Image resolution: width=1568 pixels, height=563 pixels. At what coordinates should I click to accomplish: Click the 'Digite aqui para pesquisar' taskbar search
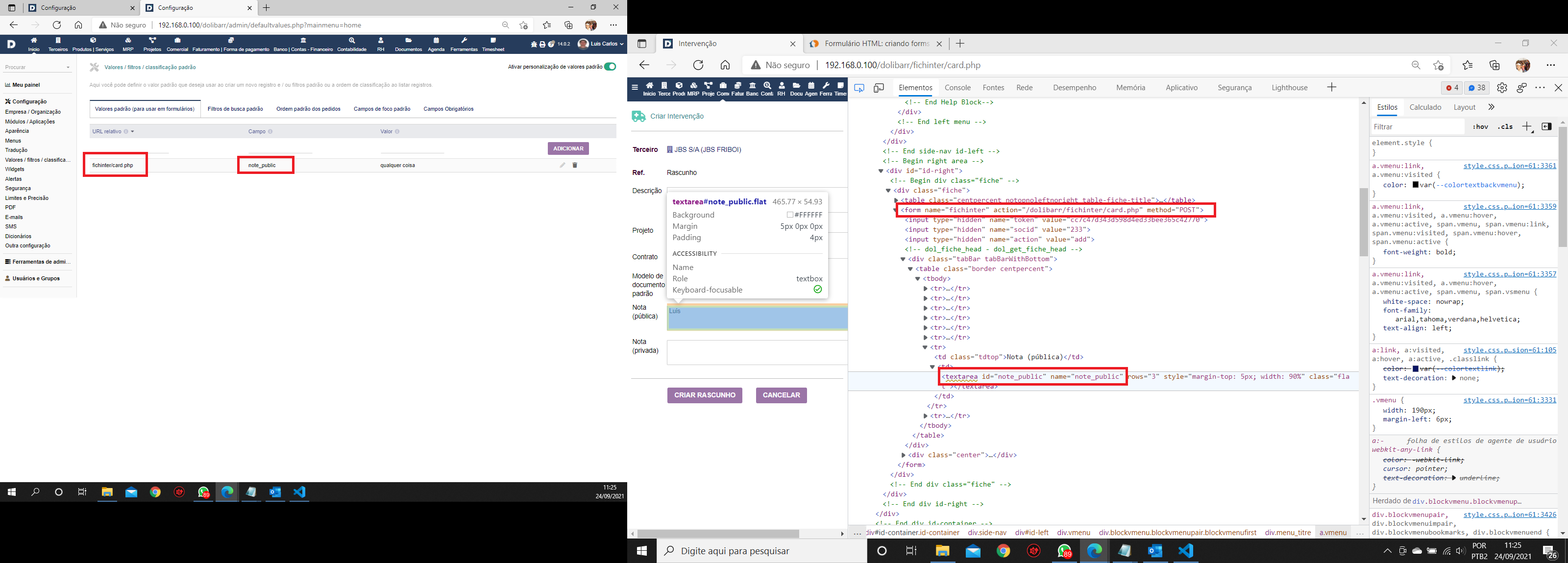click(x=762, y=551)
